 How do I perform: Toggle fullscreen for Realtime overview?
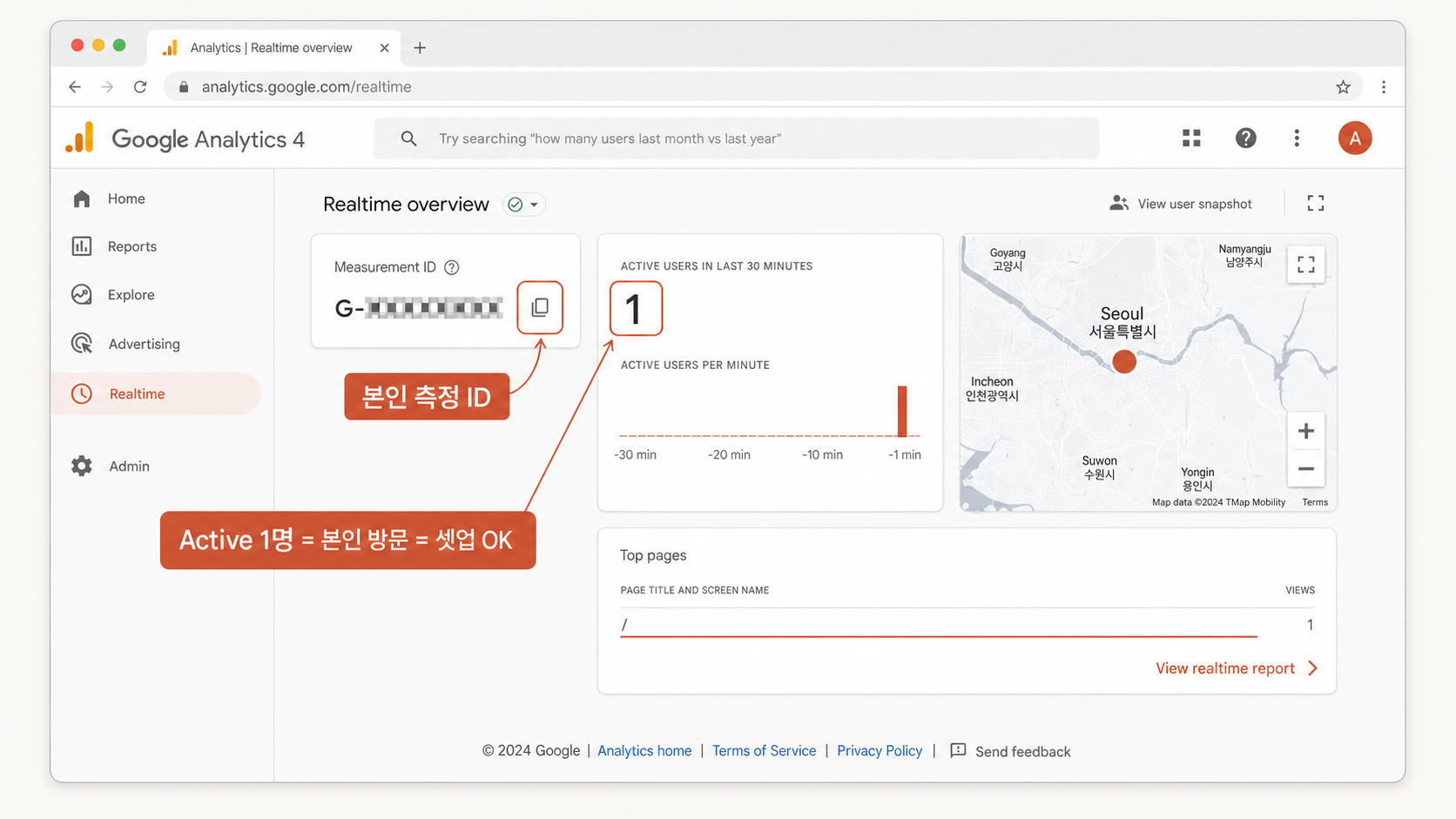tap(1316, 204)
